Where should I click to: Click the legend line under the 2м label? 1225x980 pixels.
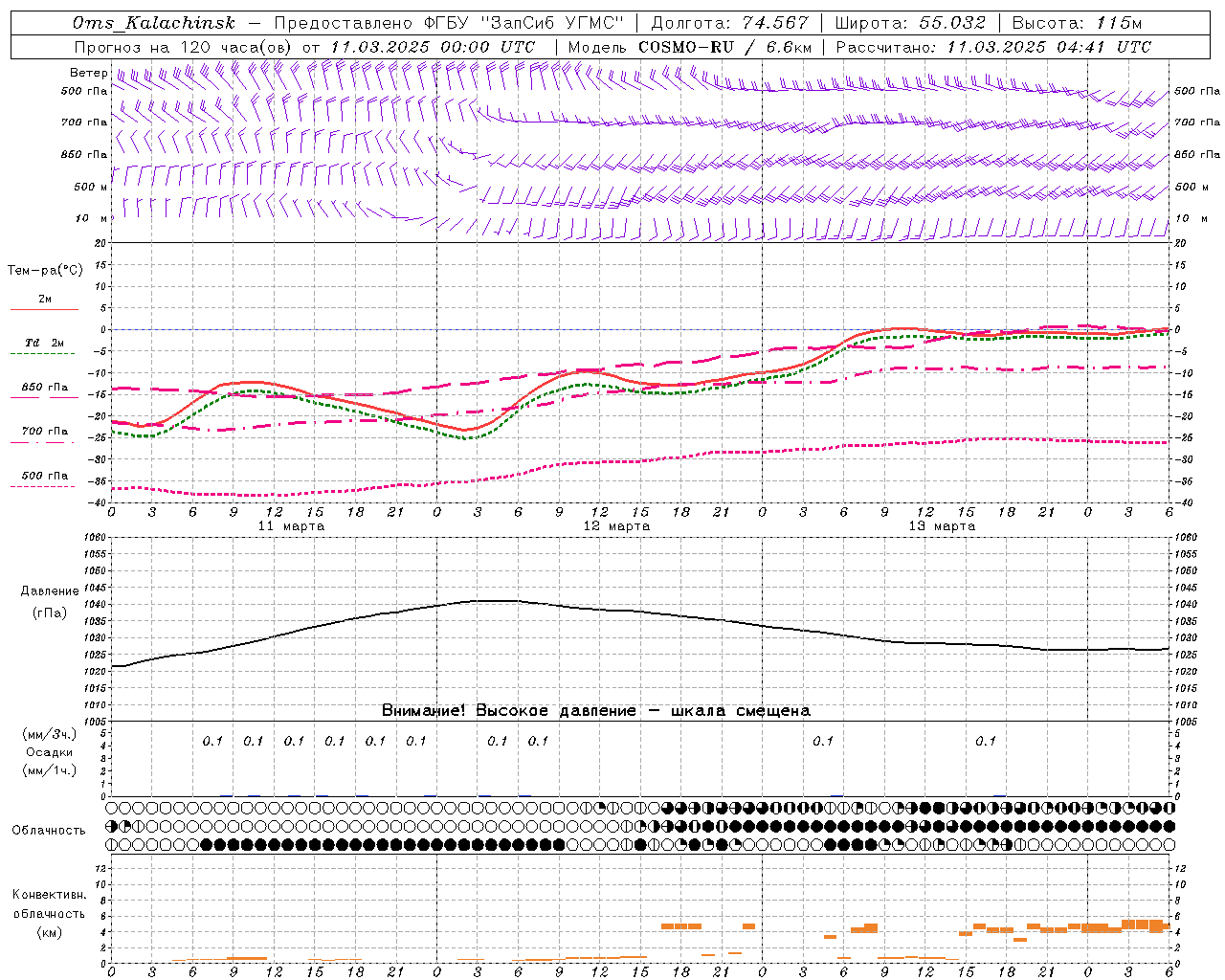coord(43,310)
